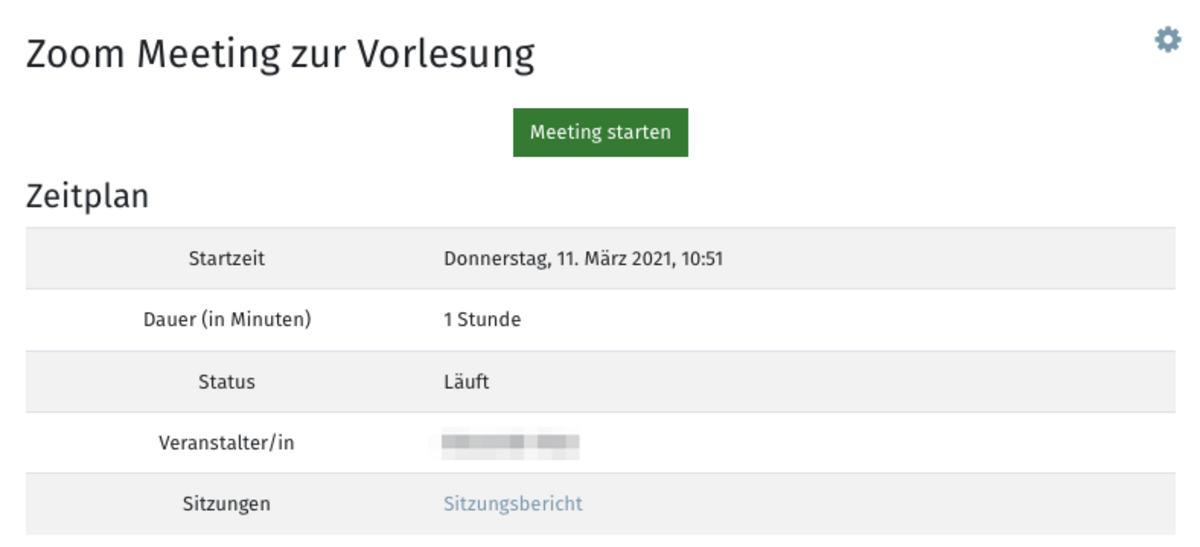The width and height of the screenshot is (1200, 547).
Task: Open the Sitzungsbericht link
Action: pos(513,503)
